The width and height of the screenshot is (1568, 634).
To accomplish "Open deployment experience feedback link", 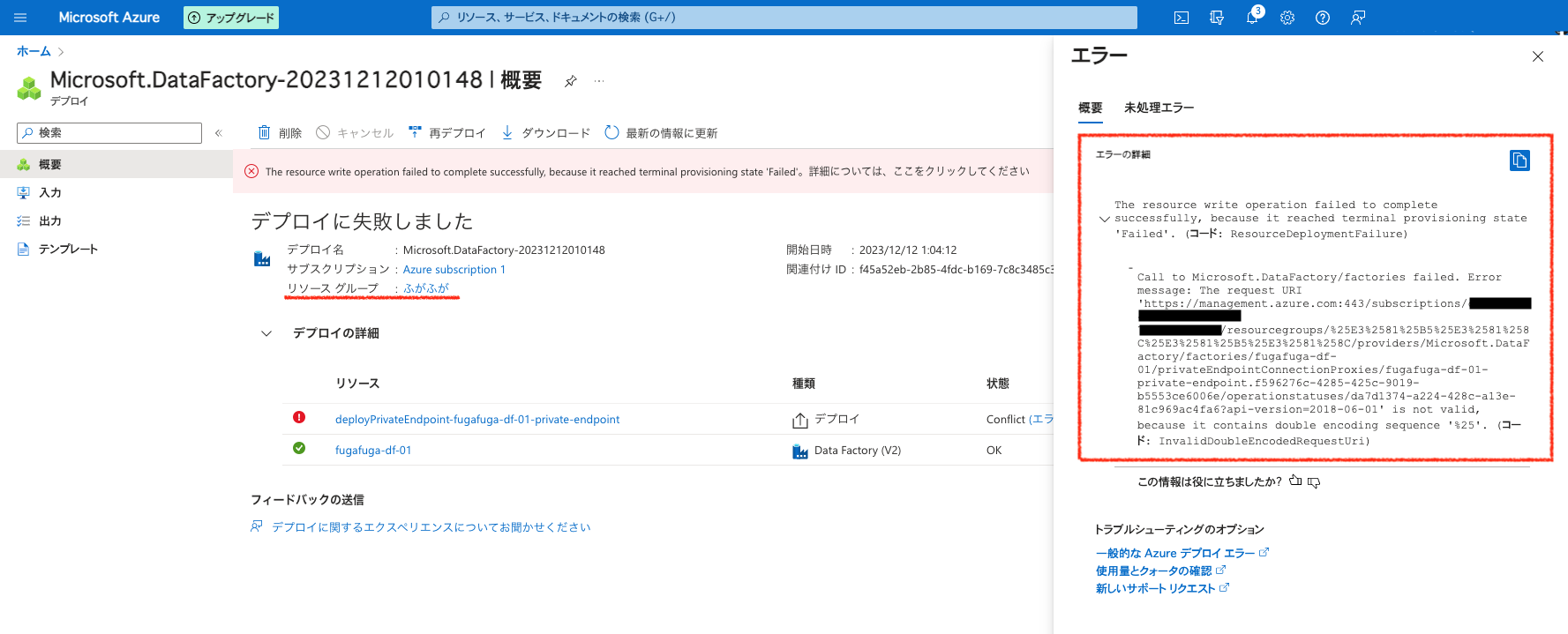I will (x=431, y=527).
